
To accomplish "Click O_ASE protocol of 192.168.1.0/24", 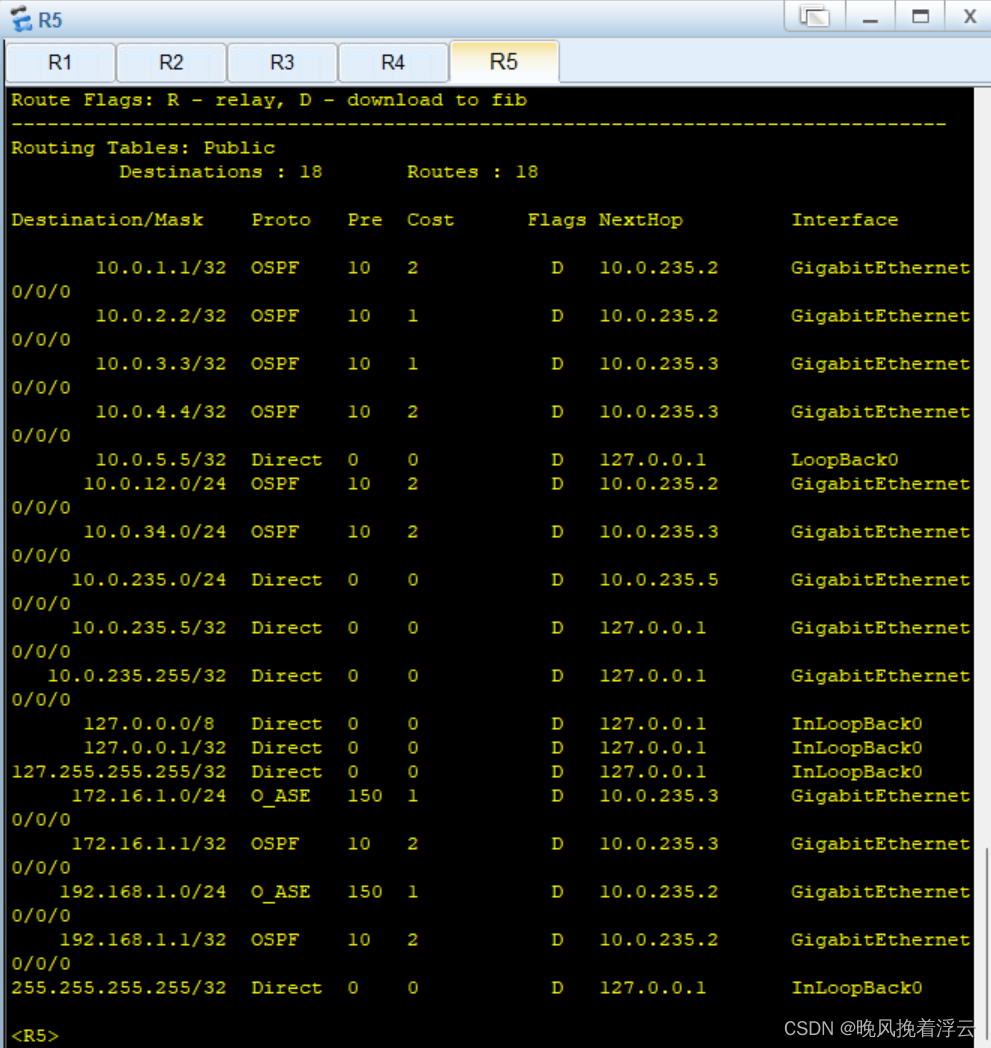I will pyautogui.click(x=281, y=892).
